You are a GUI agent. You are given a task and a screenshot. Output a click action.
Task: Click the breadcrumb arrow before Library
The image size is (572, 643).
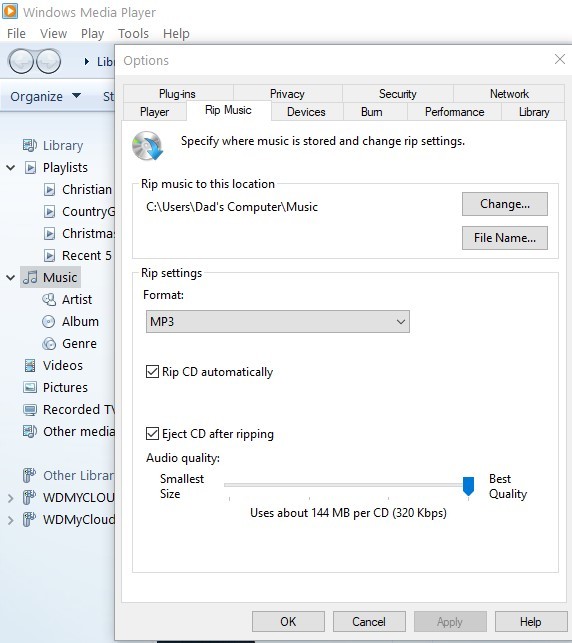tap(87, 62)
